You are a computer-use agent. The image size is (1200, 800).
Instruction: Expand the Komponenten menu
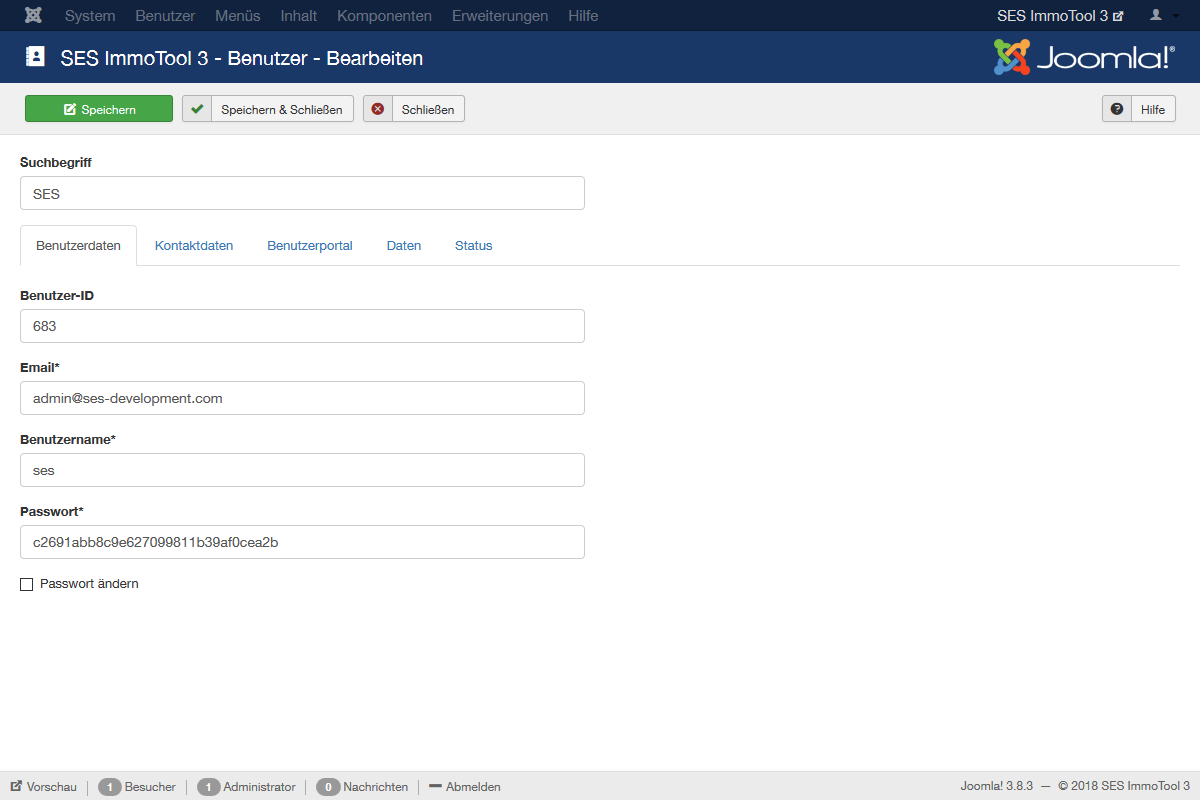384,16
